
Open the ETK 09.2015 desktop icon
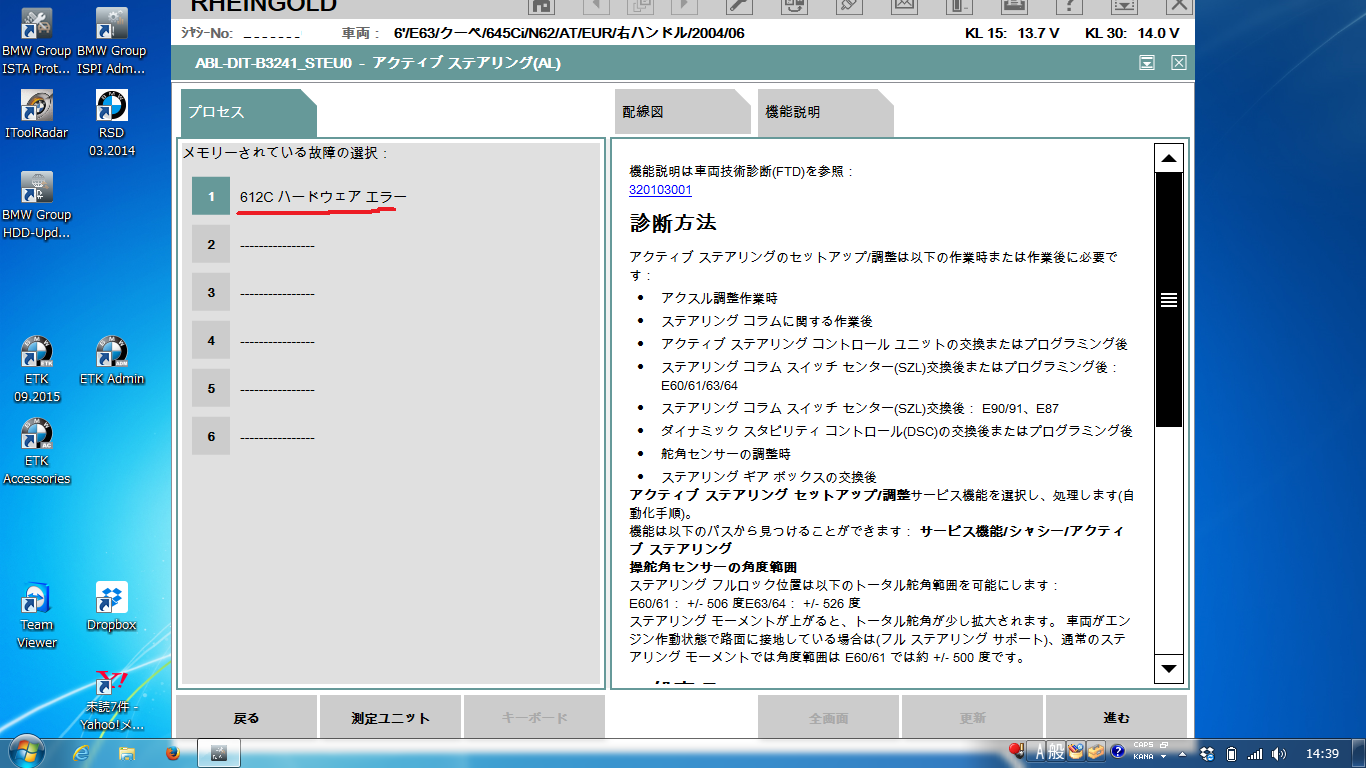(x=37, y=369)
